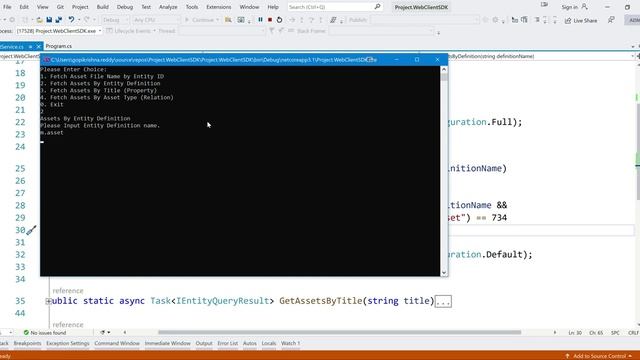This screenshot has height=360, width=640.
Task: Click the pen icon beside line 30
Action: (31, 230)
